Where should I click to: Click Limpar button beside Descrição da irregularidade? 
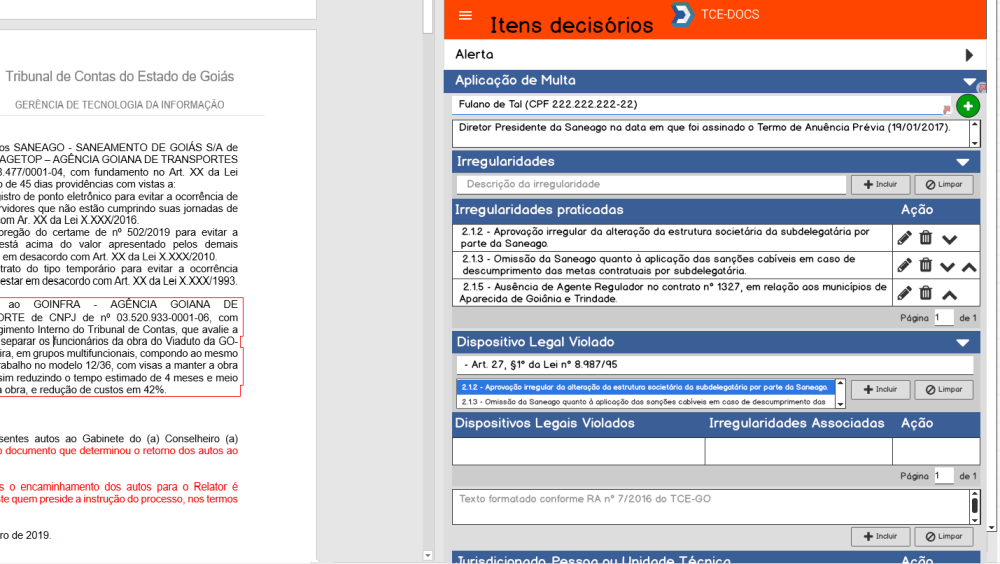click(943, 185)
